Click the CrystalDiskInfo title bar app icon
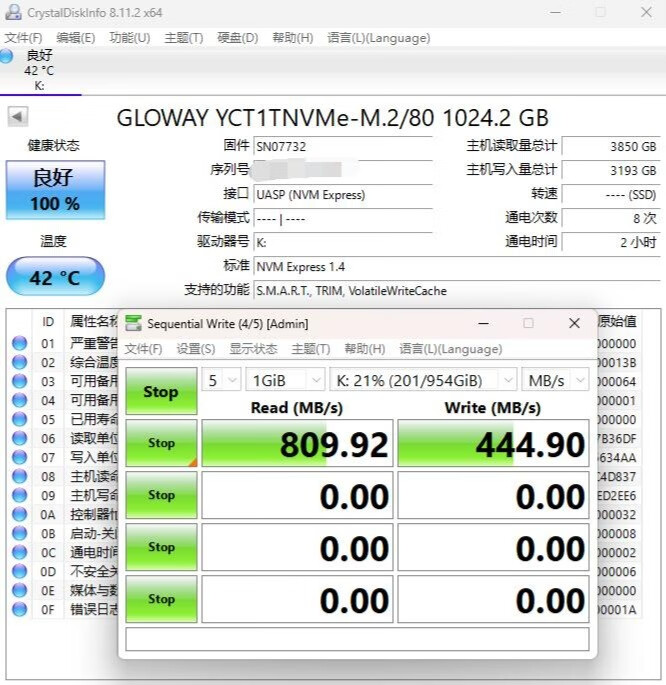The image size is (666, 685). (x=13, y=12)
